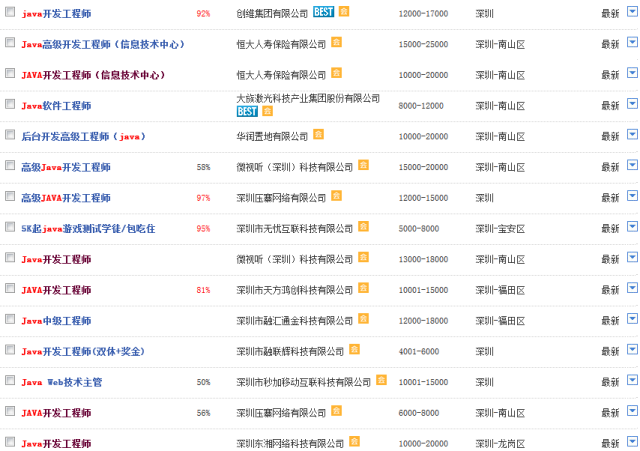
Task: Click the member icon beside 深圳市融联辉科技有限公司
Action: pos(354,349)
